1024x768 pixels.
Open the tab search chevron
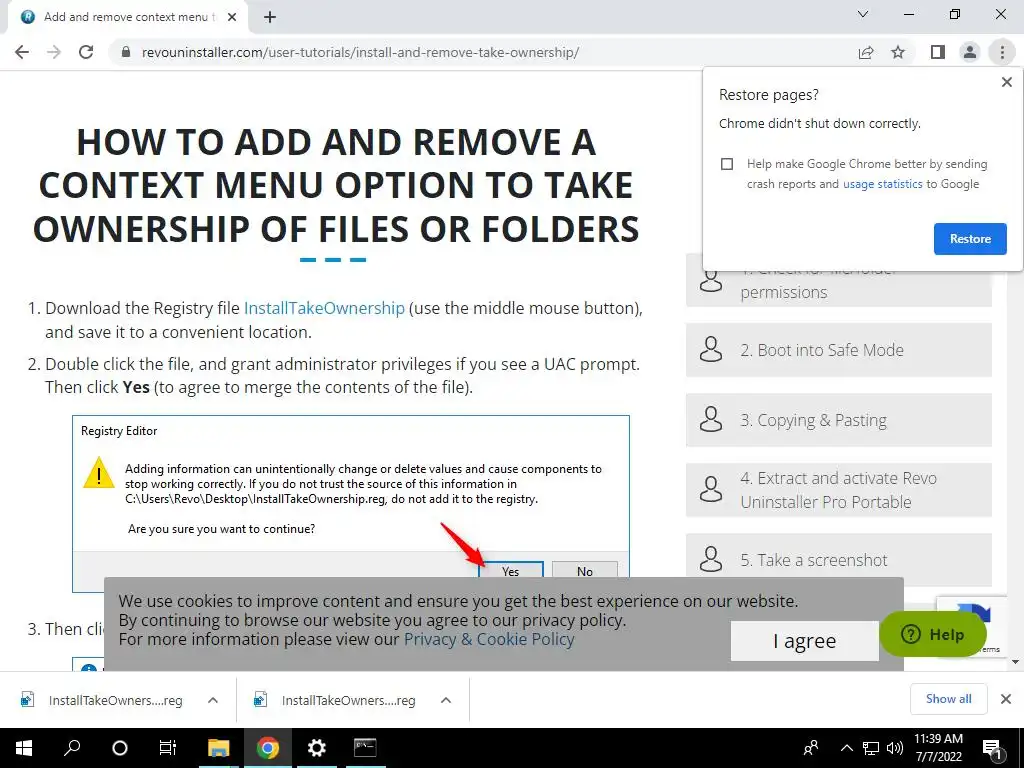tap(863, 14)
